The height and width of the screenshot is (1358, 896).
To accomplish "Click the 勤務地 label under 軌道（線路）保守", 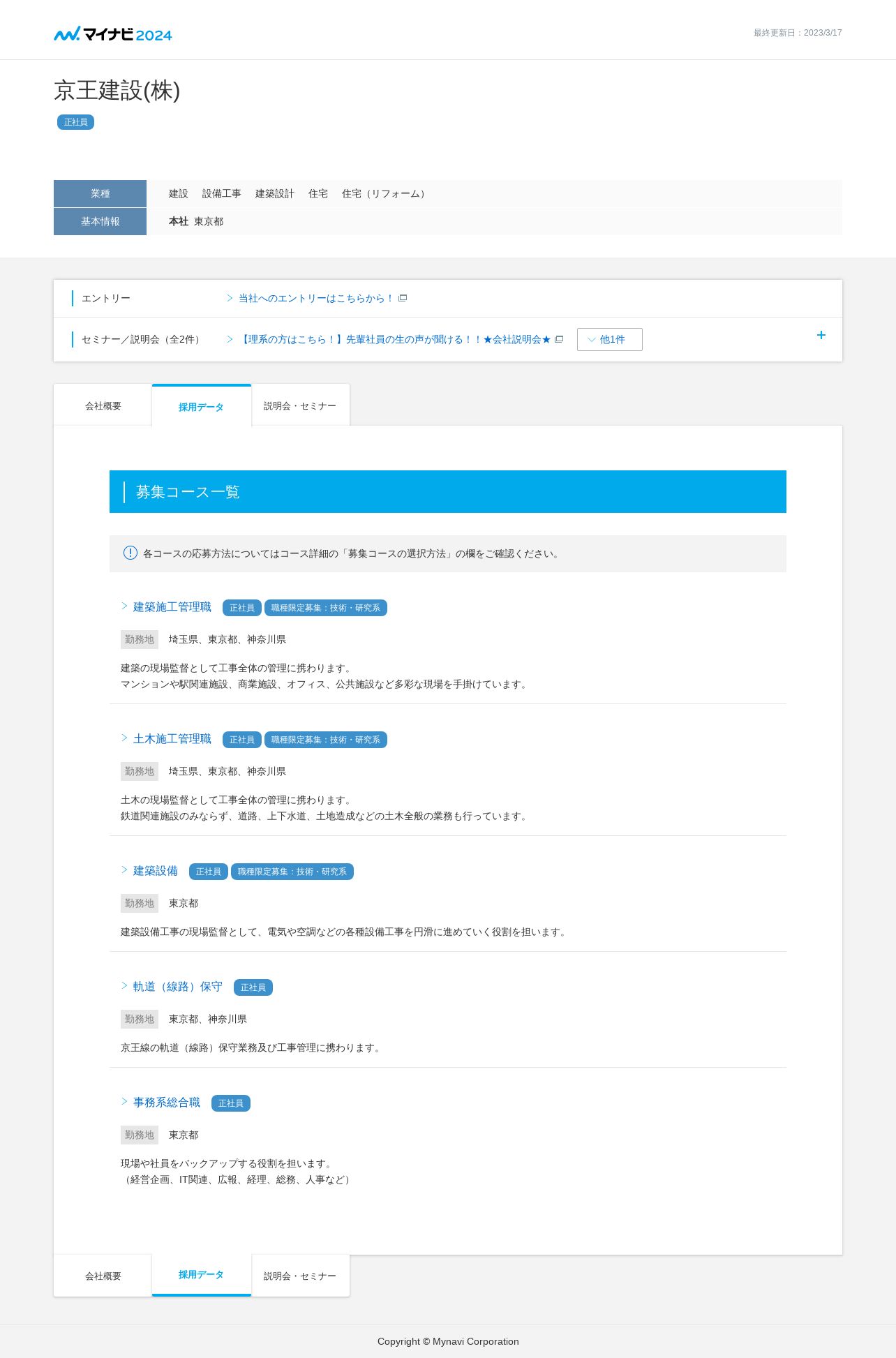I will pyautogui.click(x=140, y=1019).
